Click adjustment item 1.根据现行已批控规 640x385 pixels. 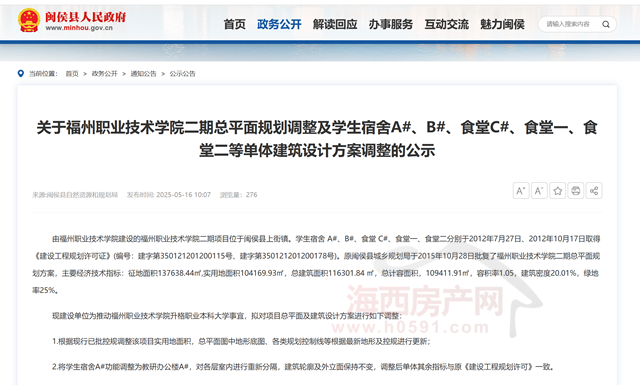[241, 341]
